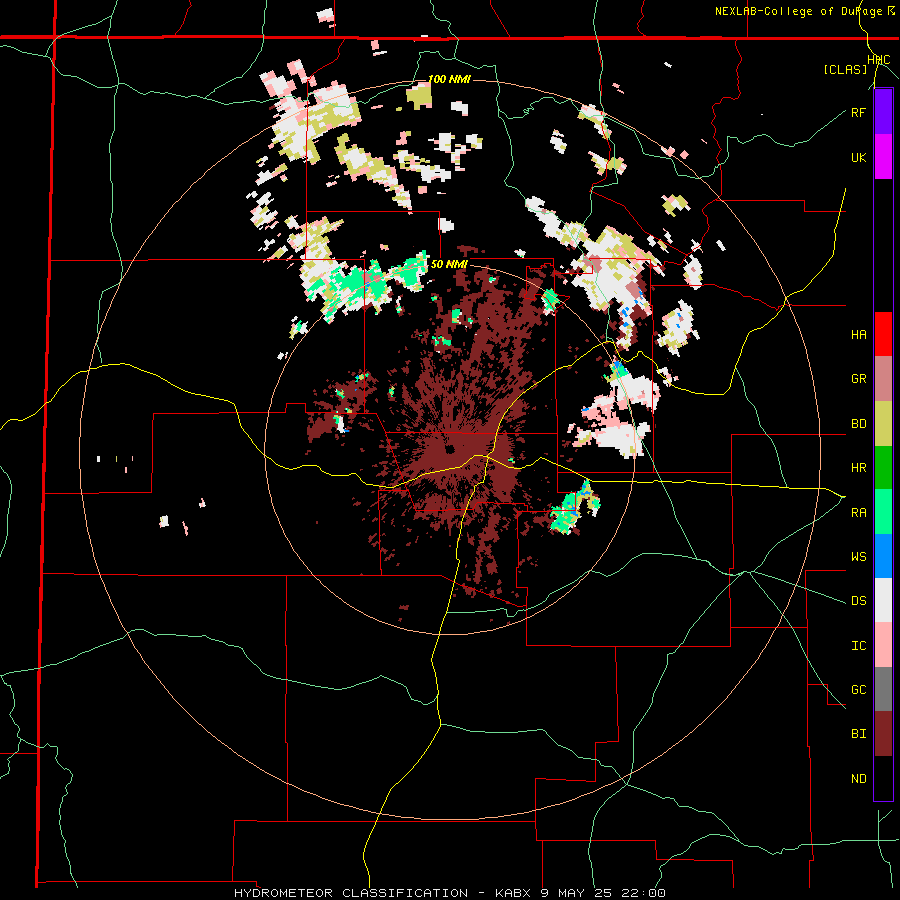Select the IC pink legend swatch

pos(883,645)
